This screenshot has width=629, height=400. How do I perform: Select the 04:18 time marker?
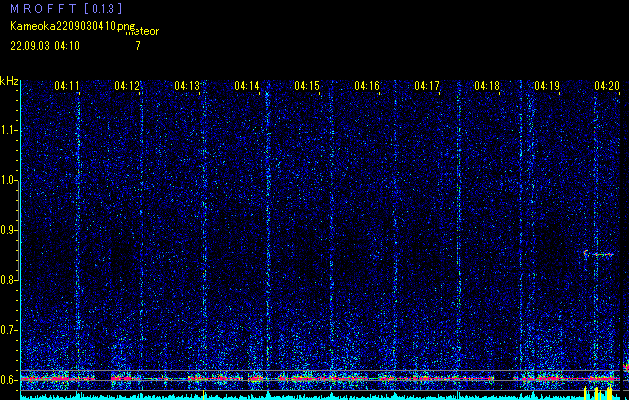pos(487,86)
